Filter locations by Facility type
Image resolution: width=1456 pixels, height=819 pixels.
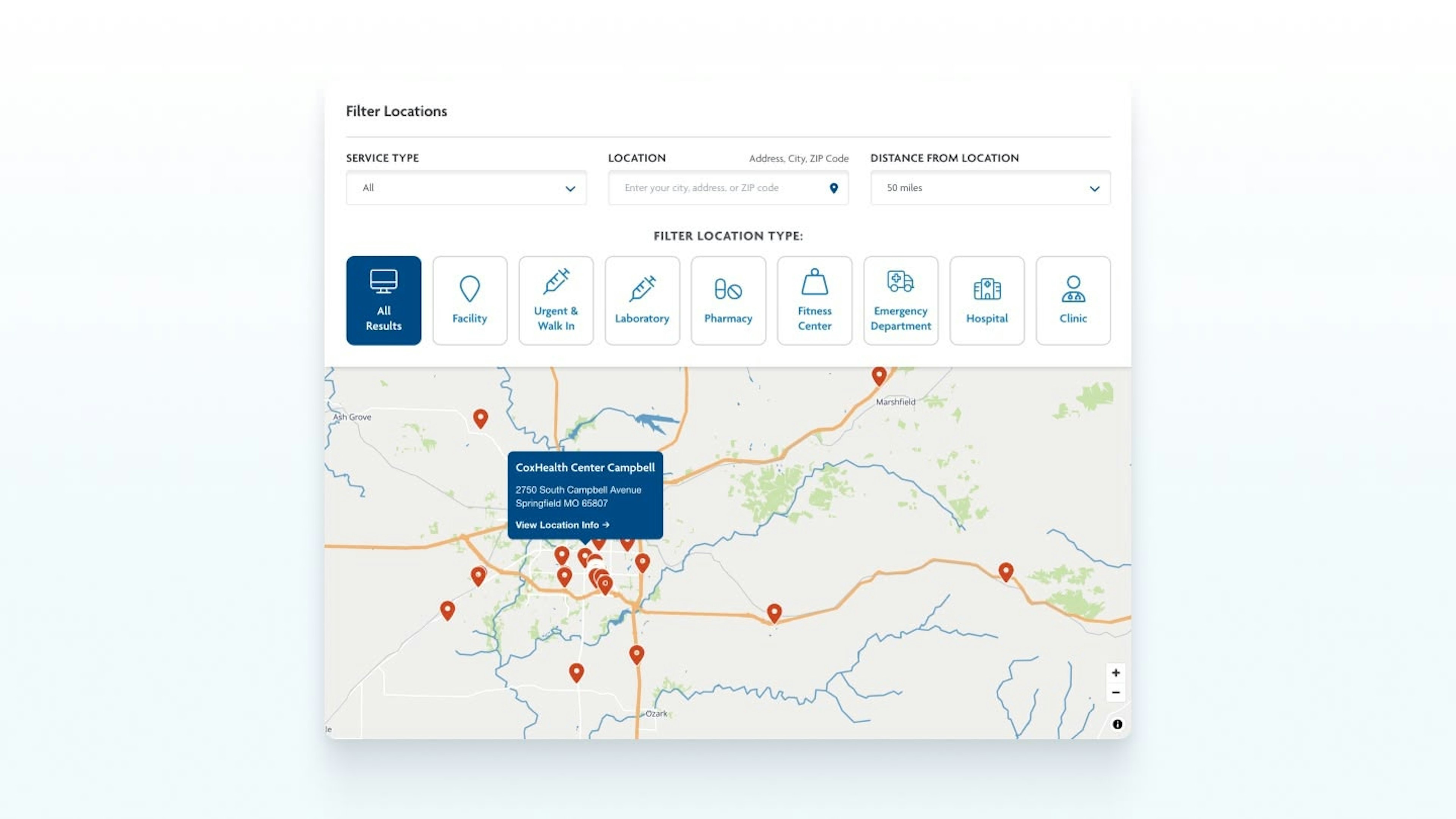tap(469, 300)
